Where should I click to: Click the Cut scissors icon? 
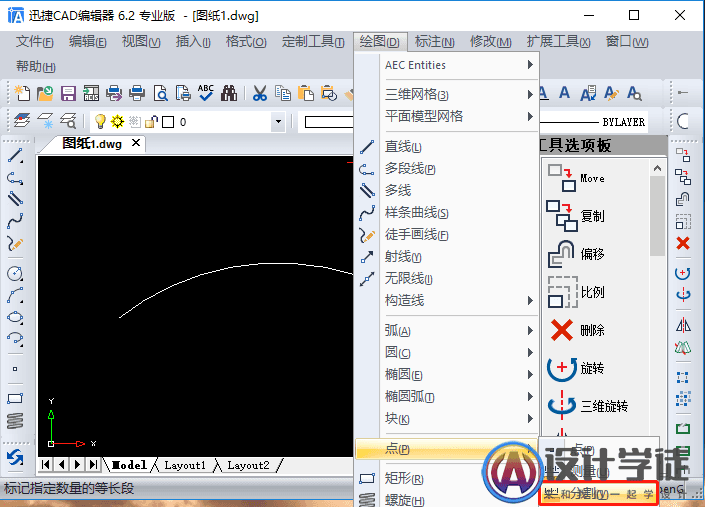tap(259, 93)
